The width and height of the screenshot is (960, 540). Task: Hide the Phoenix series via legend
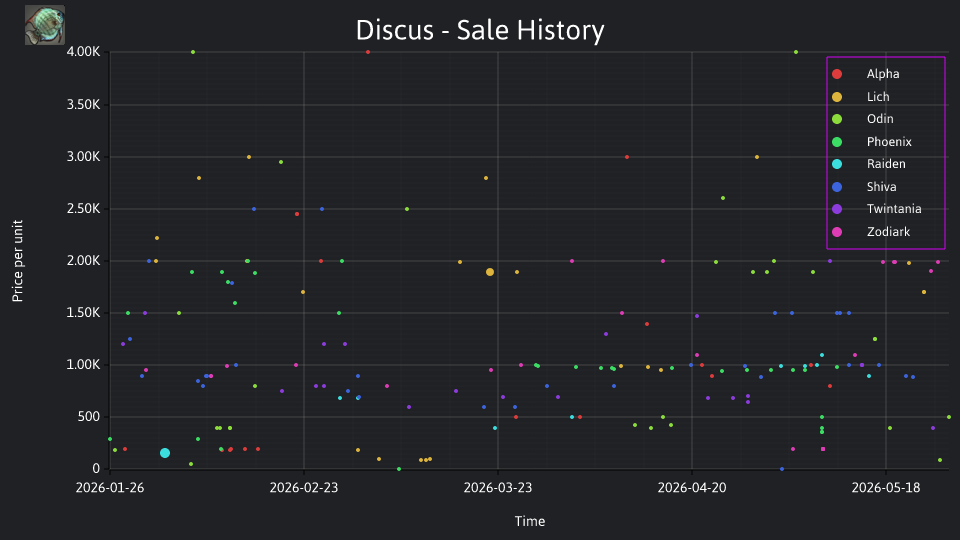(x=871, y=142)
